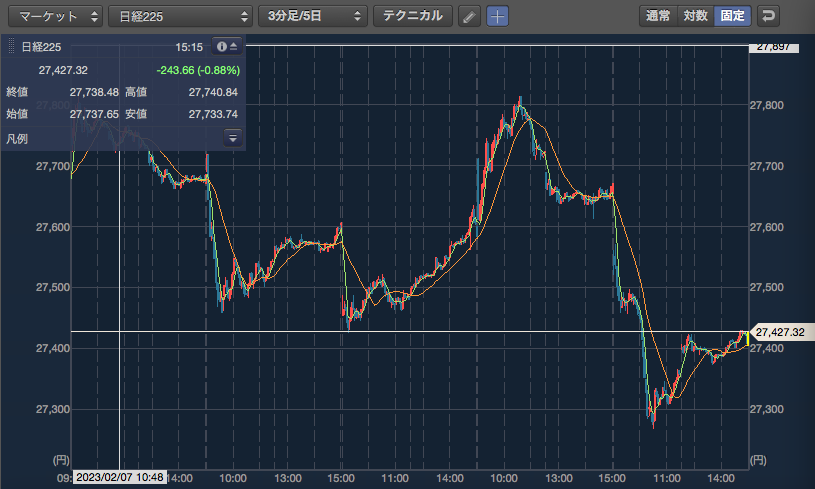Open the テクニカル indicators menu
Viewport: 815px width, 489px height.
pyautogui.click(x=413, y=16)
